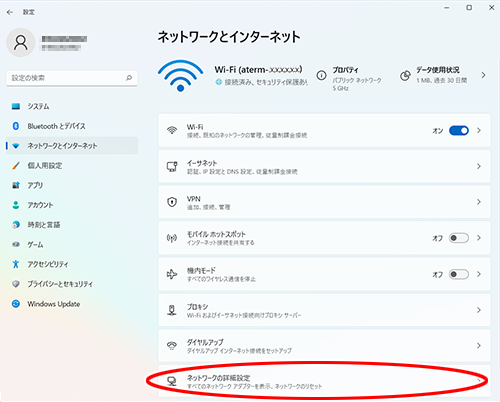Select 個人用設定 in the sidebar
The width and height of the screenshot is (500, 402).
(72, 166)
